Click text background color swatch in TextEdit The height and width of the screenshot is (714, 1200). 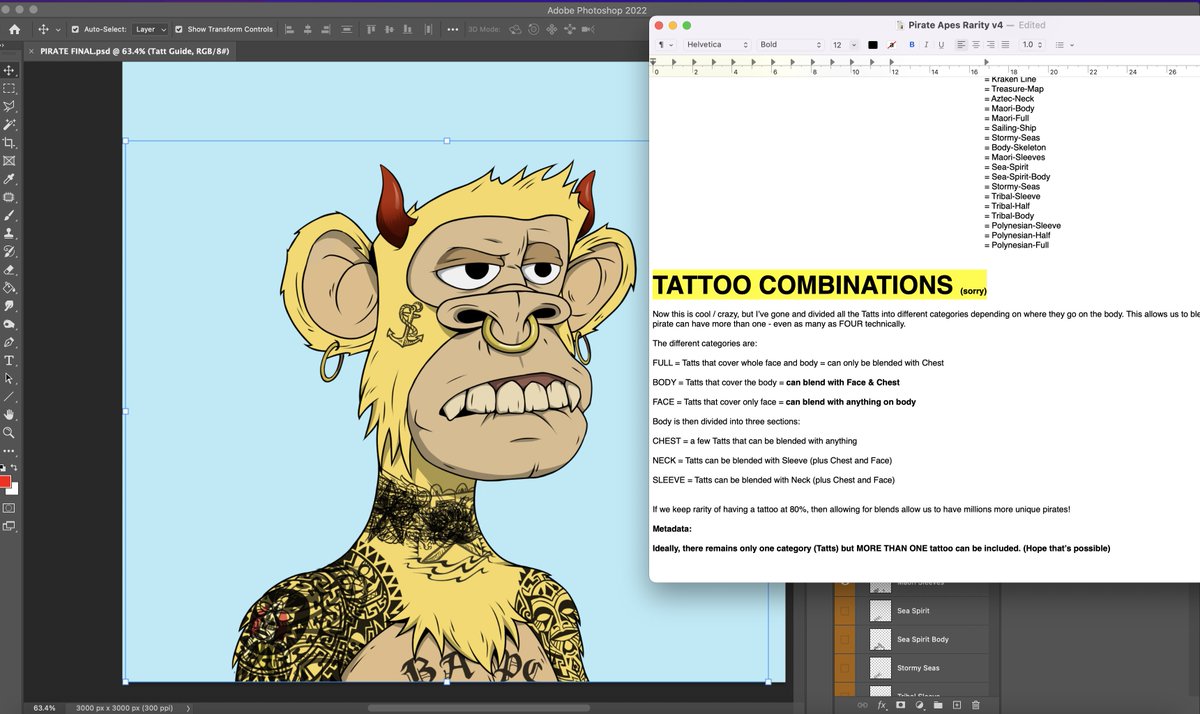891,44
